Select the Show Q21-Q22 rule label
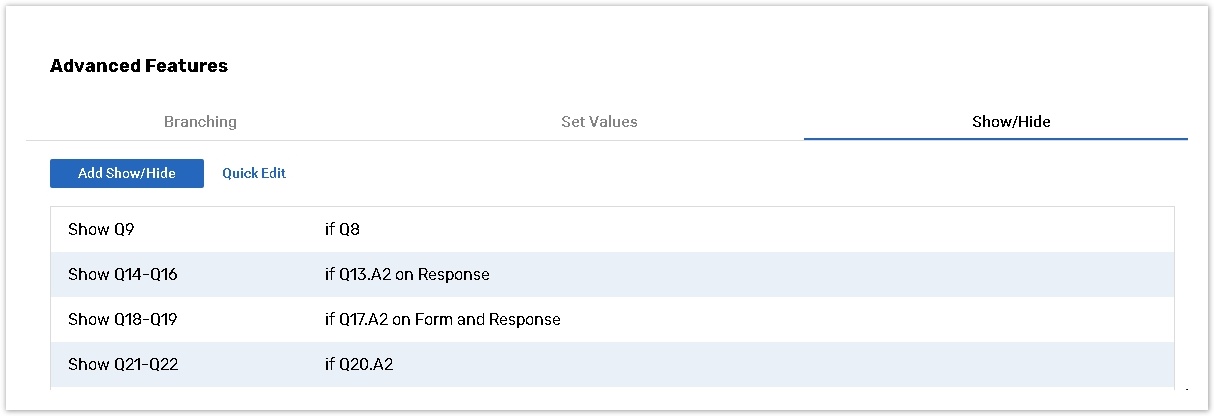Image resolution: width=1214 pixels, height=416 pixels. (123, 364)
